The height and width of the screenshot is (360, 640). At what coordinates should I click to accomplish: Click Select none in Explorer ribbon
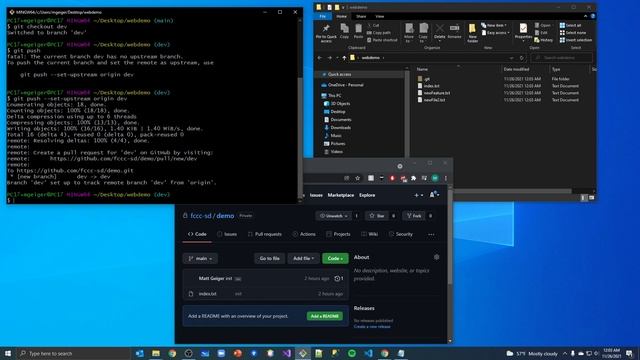coord(573,33)
